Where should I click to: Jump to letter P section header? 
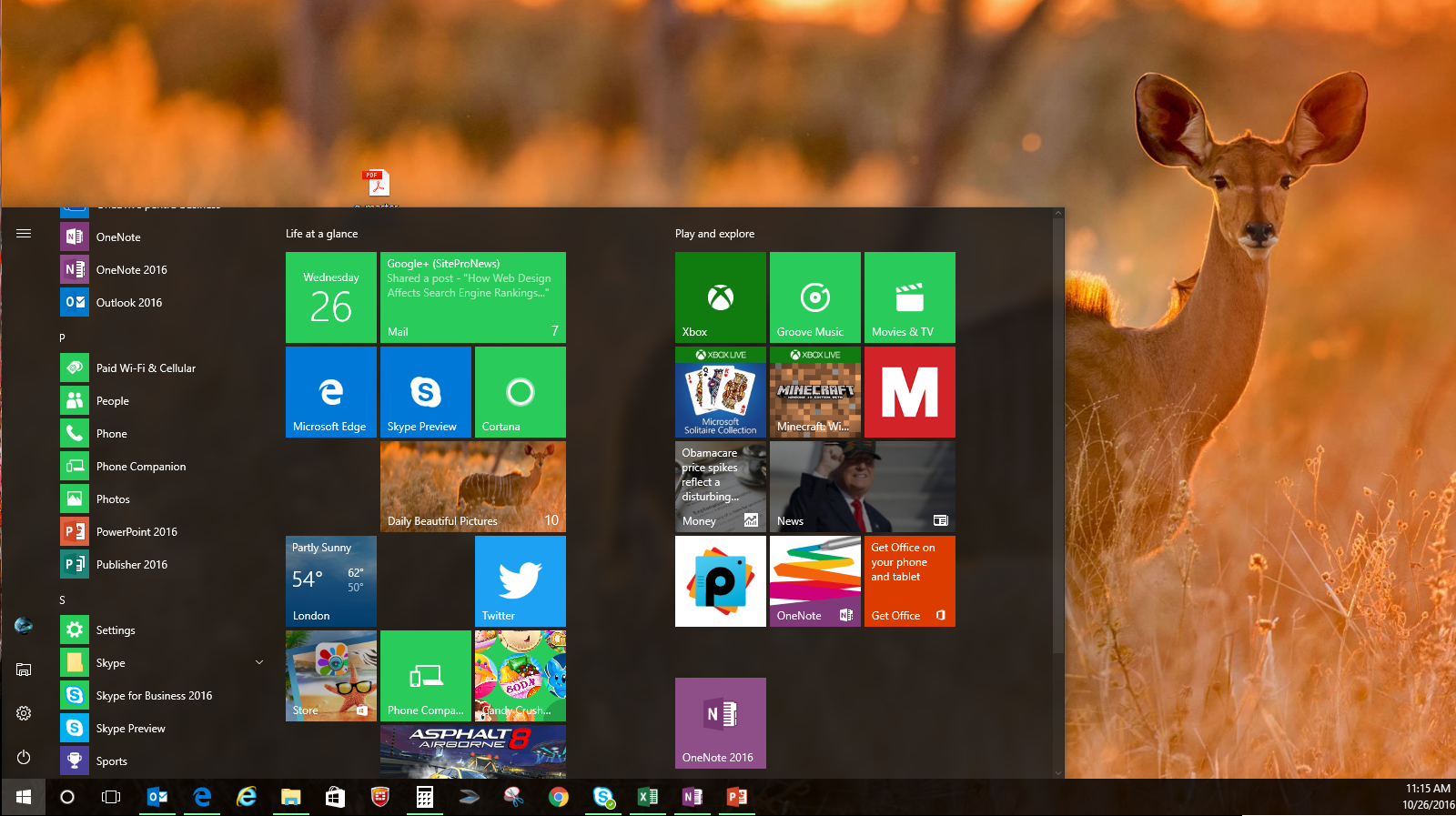coord(62,337)
